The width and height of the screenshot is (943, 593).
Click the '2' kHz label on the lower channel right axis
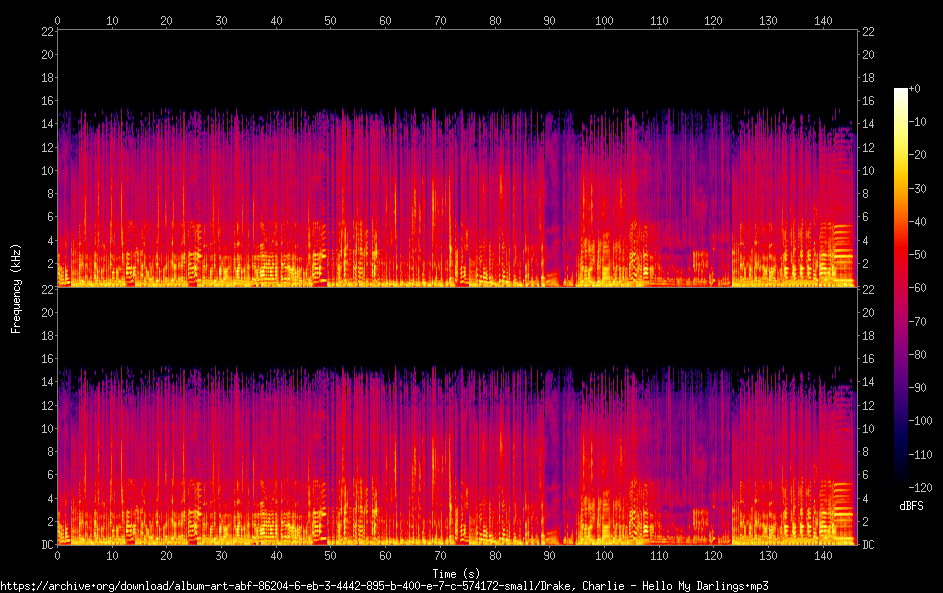pyautogui.click(x=865, y=521)
